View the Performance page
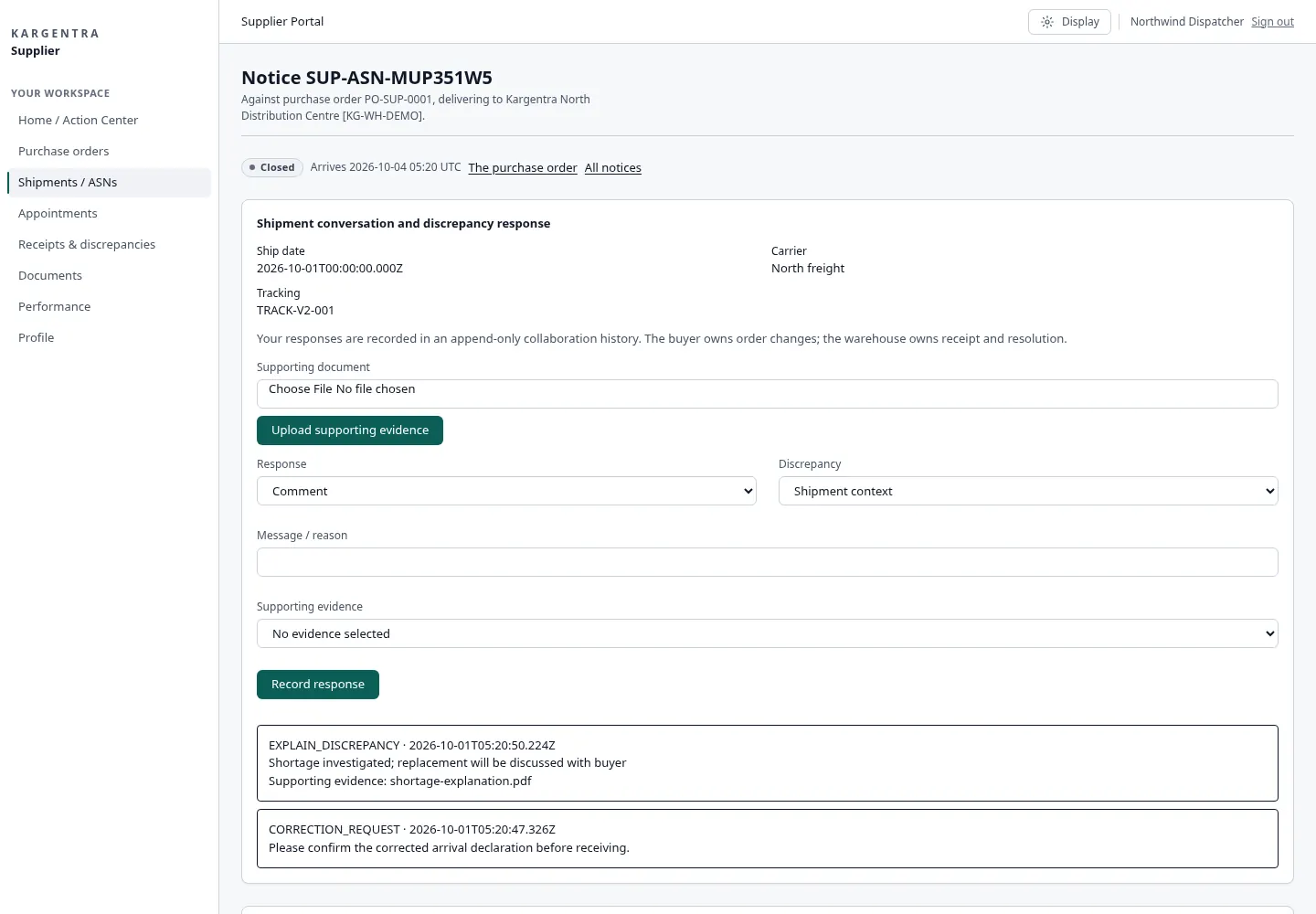The image size is (1316, 914). pyautogui.click(x=109, y=306)
